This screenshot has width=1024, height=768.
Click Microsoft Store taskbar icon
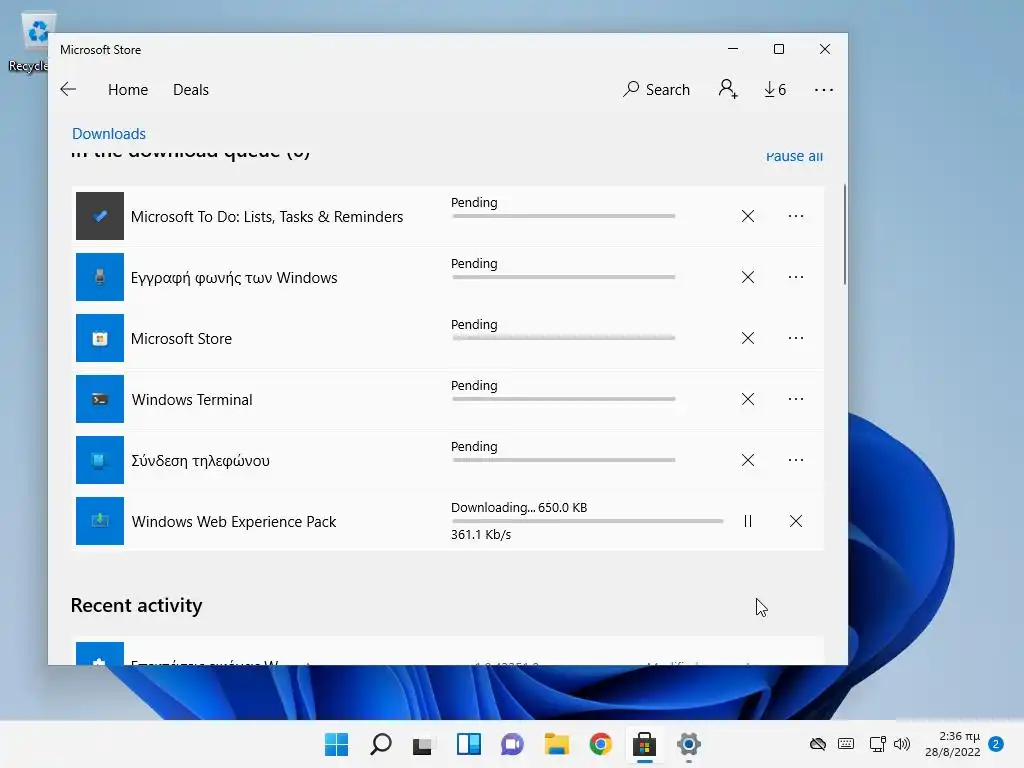(x=645, y=744)
